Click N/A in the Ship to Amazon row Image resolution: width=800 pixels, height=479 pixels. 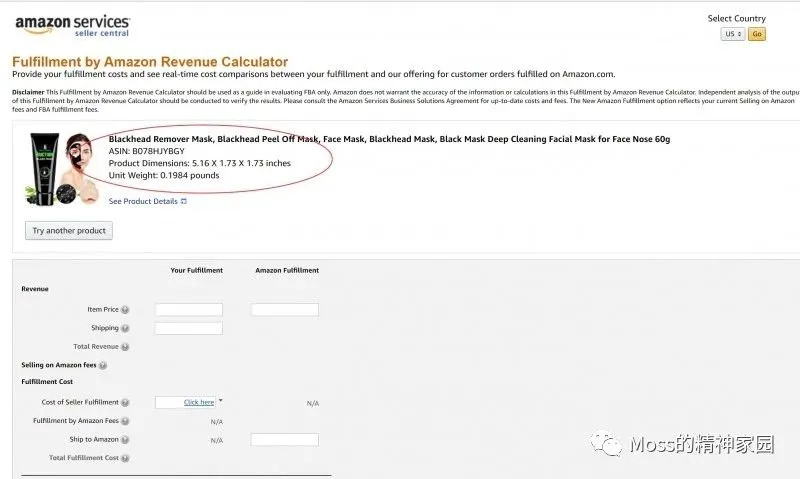point(217,440)
